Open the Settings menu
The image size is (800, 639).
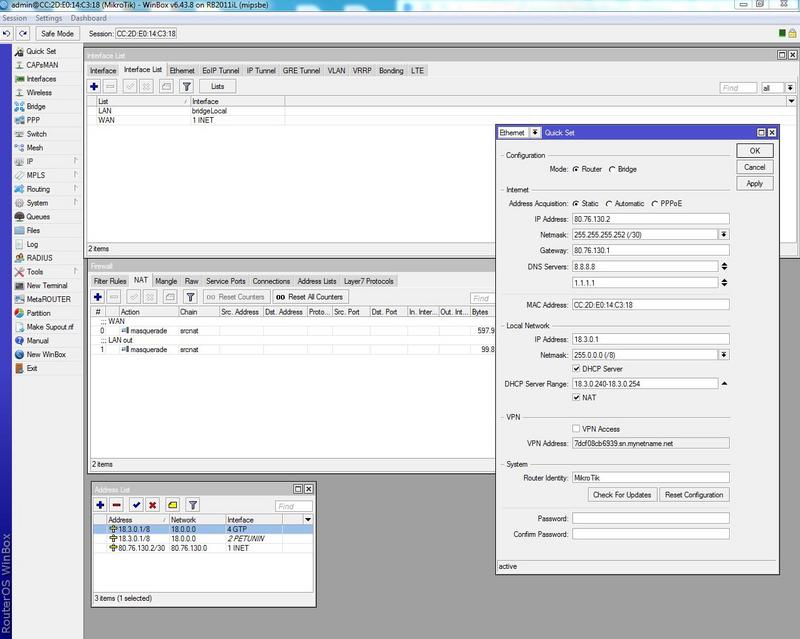click(x=48, y=18)
